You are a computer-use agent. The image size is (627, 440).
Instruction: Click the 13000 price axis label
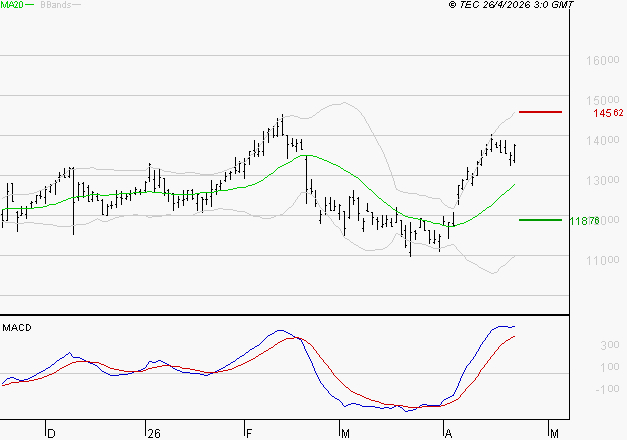tap(603, 180)
